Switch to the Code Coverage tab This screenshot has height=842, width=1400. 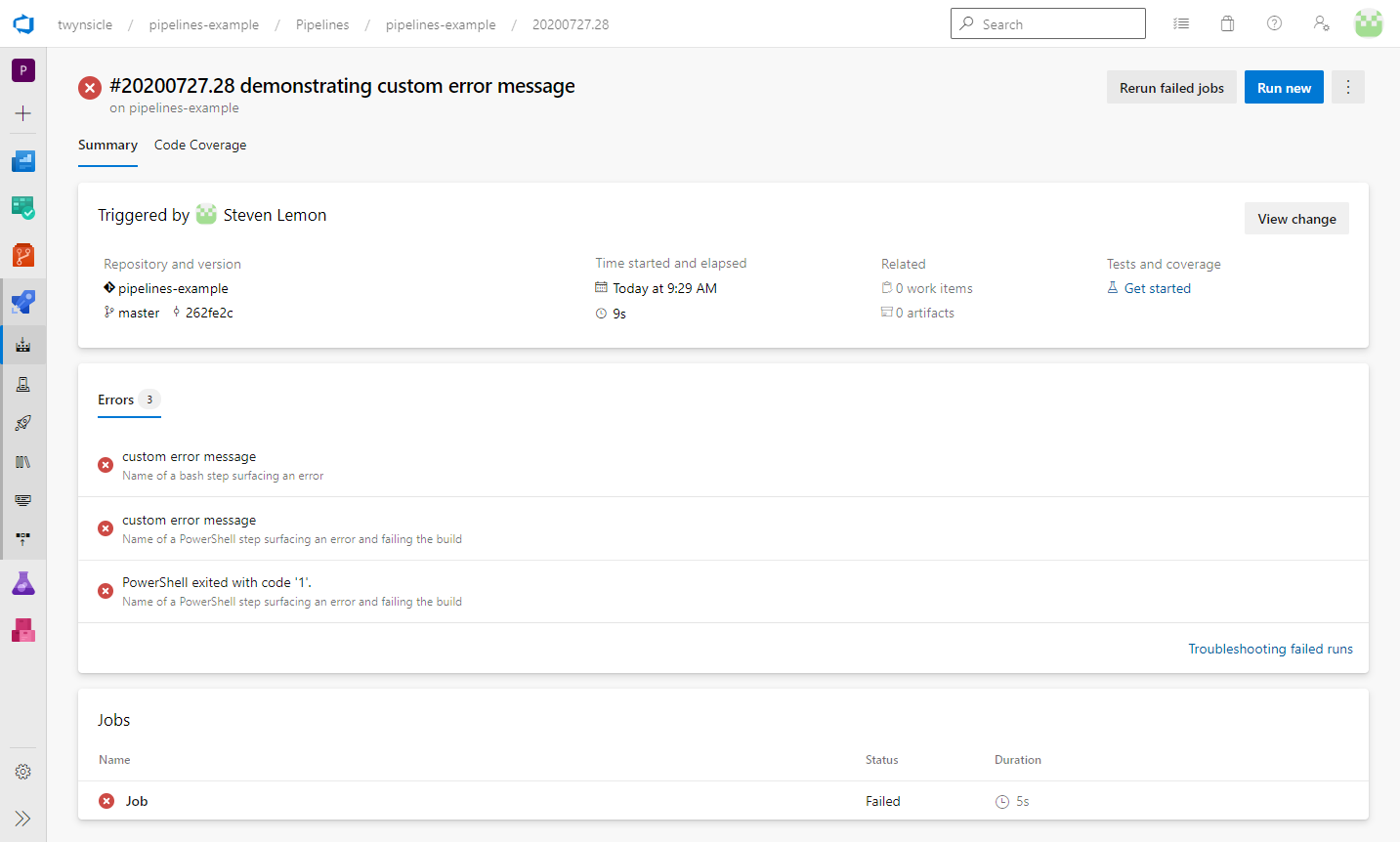[x=200, y=145]
